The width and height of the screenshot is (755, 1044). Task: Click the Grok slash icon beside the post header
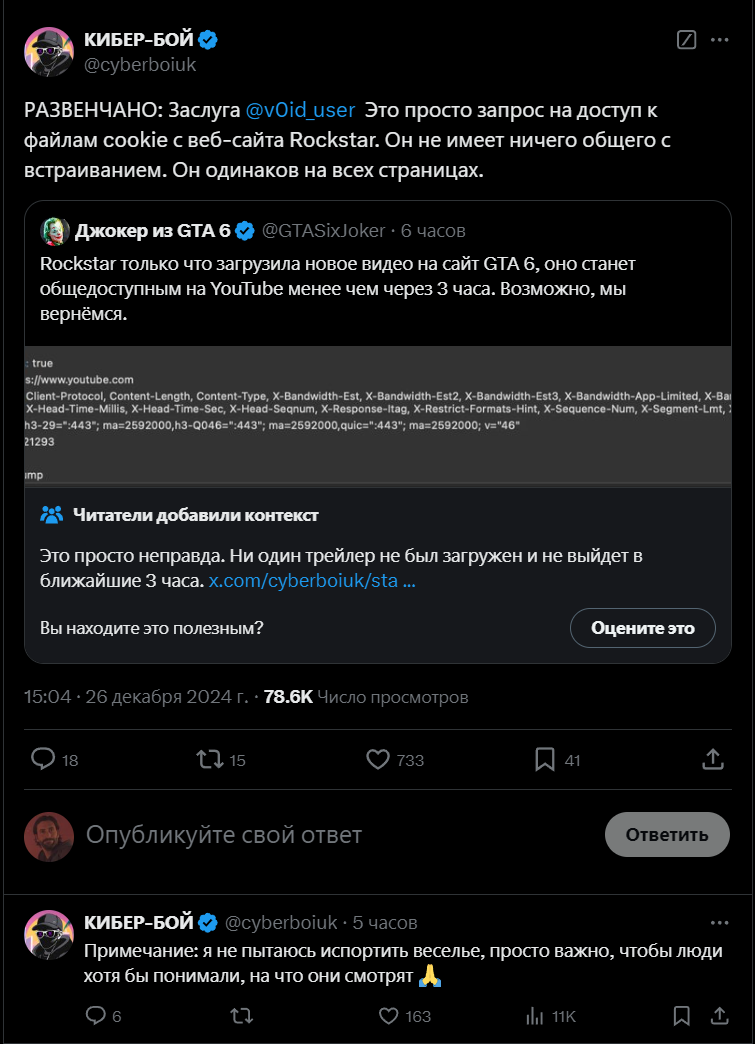[686, 40]
